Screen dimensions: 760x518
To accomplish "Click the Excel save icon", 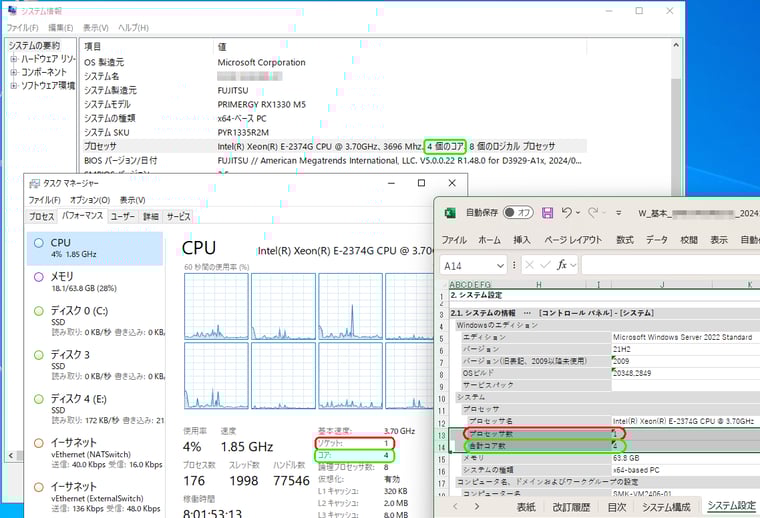I will (x=548, y=213).
